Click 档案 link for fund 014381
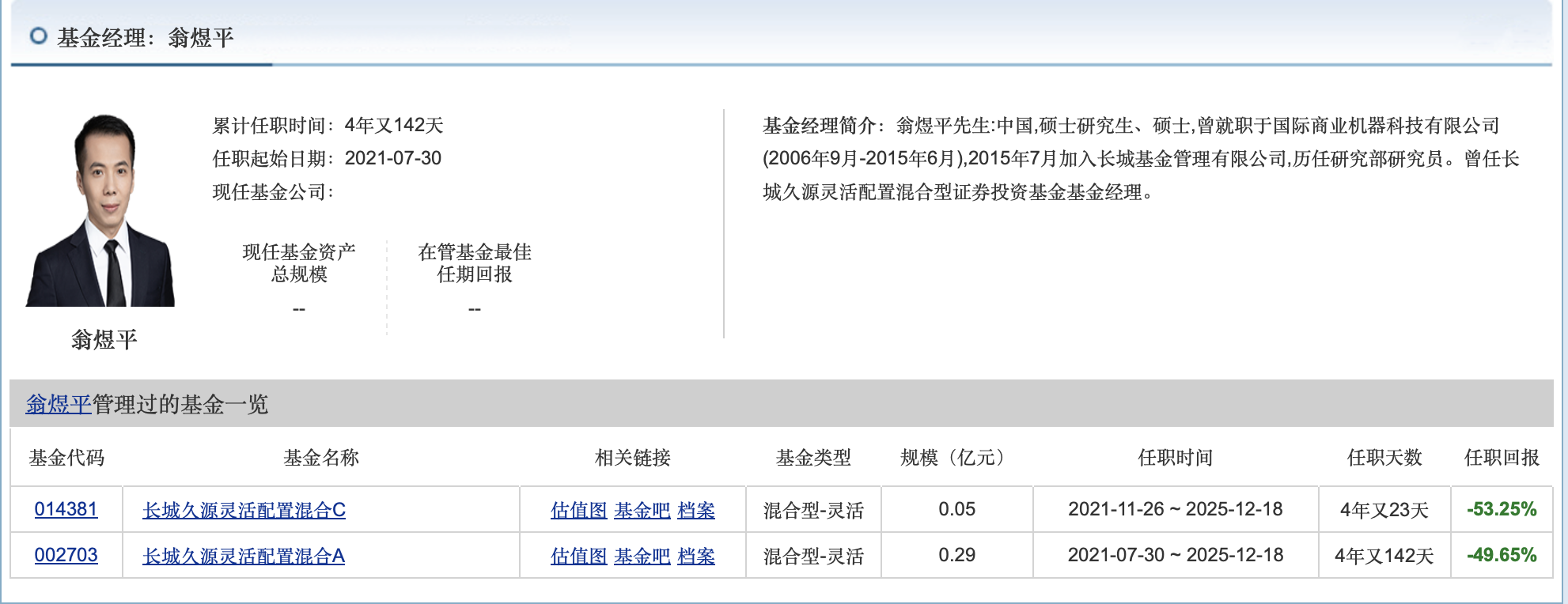Image resolution: width=1568 pixels, height=604 pixels. pyautogui.click(x=696, y=511)
